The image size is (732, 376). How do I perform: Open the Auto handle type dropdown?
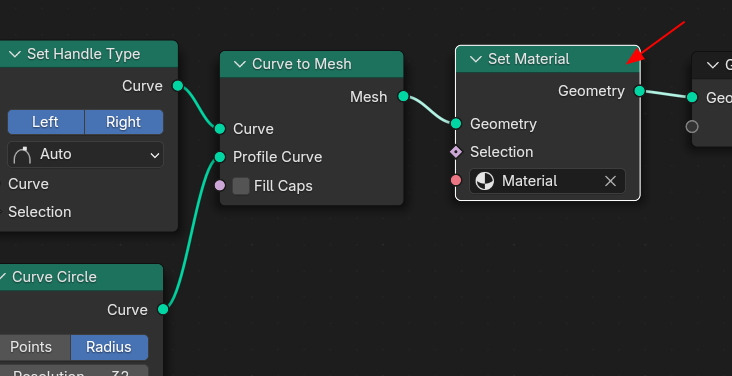(85, 155)
